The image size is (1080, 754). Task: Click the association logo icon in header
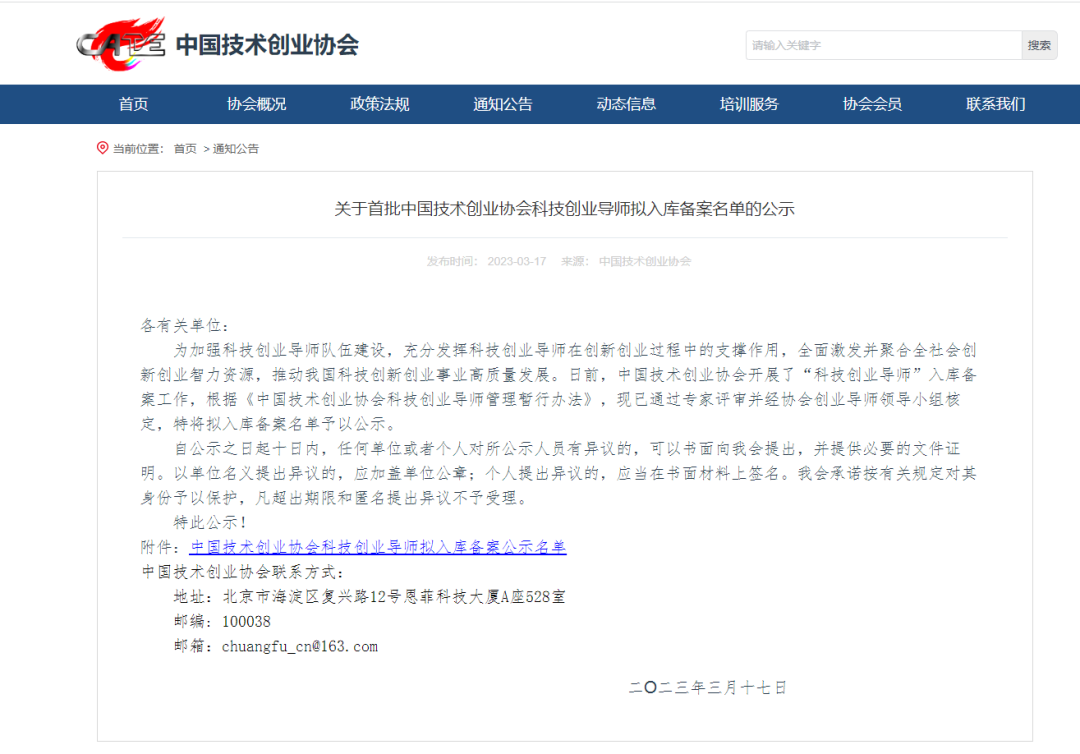[120, 44]
